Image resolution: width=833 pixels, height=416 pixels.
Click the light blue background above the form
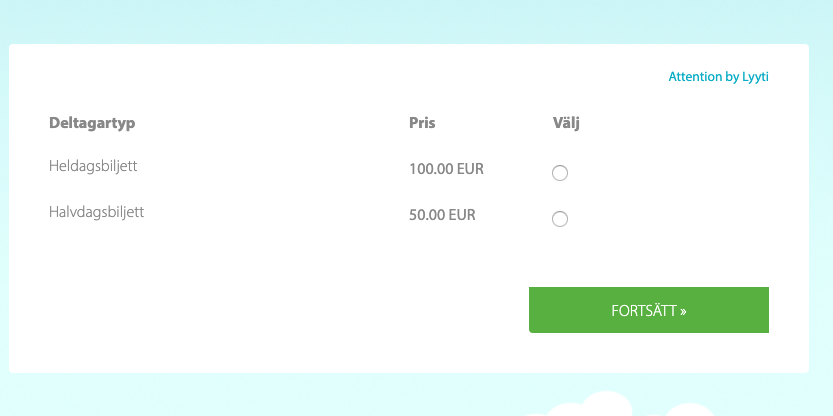click(x=400, y=20)
